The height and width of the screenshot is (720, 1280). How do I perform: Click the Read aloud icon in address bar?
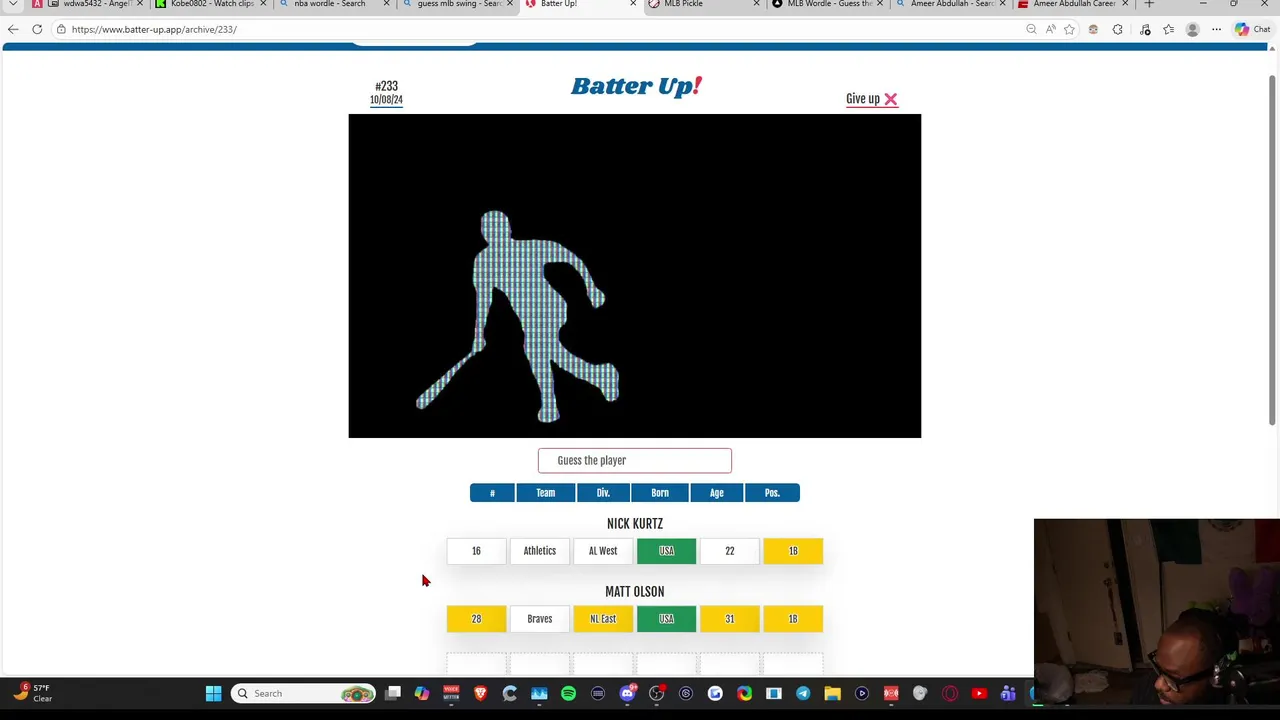coord(1050,29)
